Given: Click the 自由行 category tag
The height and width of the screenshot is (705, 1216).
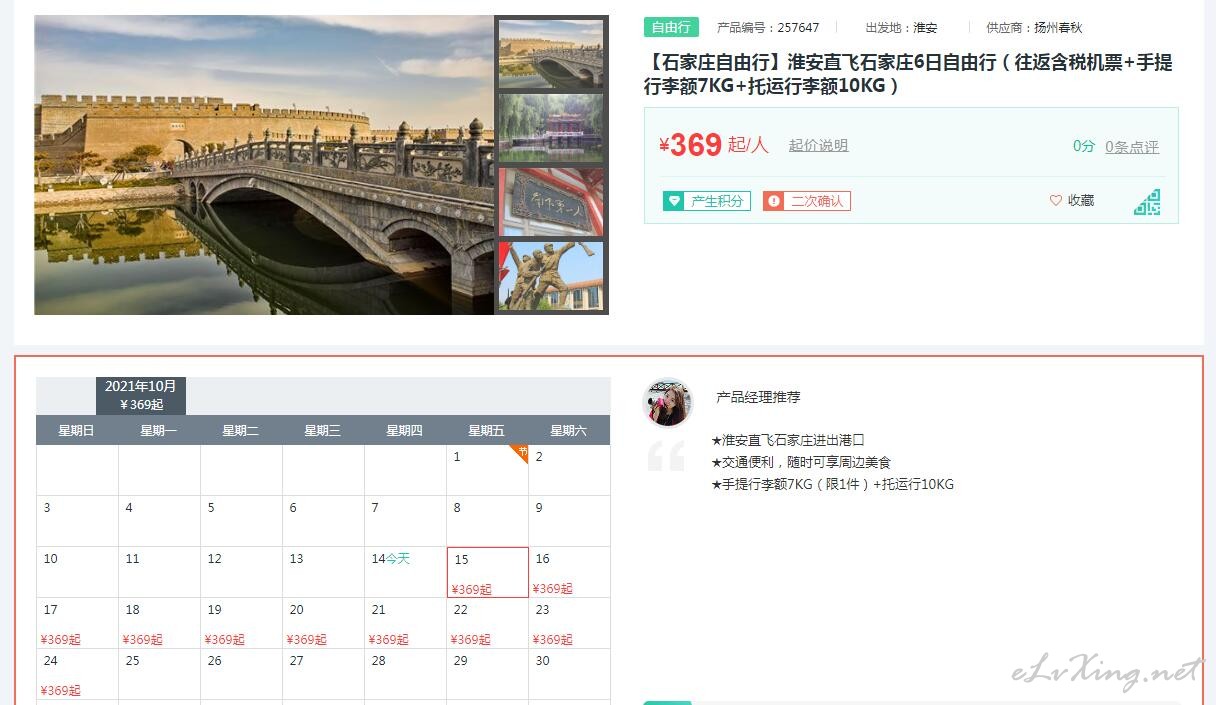Looking at the screenshot, I should (671, 27).
